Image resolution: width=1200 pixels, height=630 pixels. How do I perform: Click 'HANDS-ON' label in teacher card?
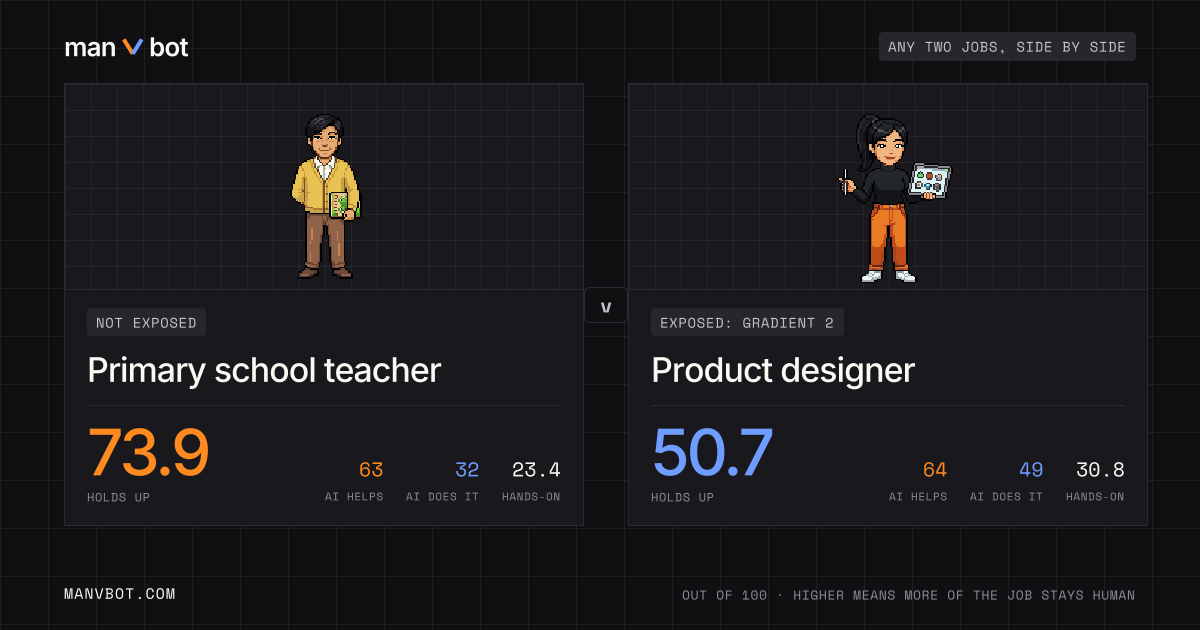click(x=531, y=497)
